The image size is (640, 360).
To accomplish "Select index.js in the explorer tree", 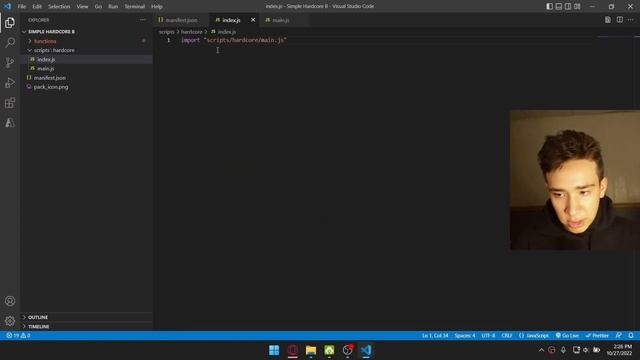I will pyautogui.click(x=87, y=60).
